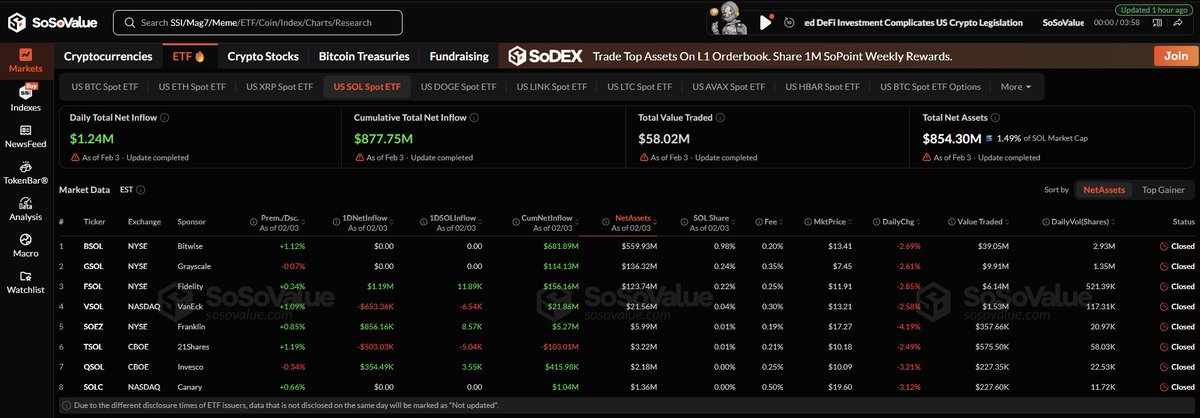
Task: Click info icon beside Daily Total Net Inflow
Action: click(x=165, y=117)
